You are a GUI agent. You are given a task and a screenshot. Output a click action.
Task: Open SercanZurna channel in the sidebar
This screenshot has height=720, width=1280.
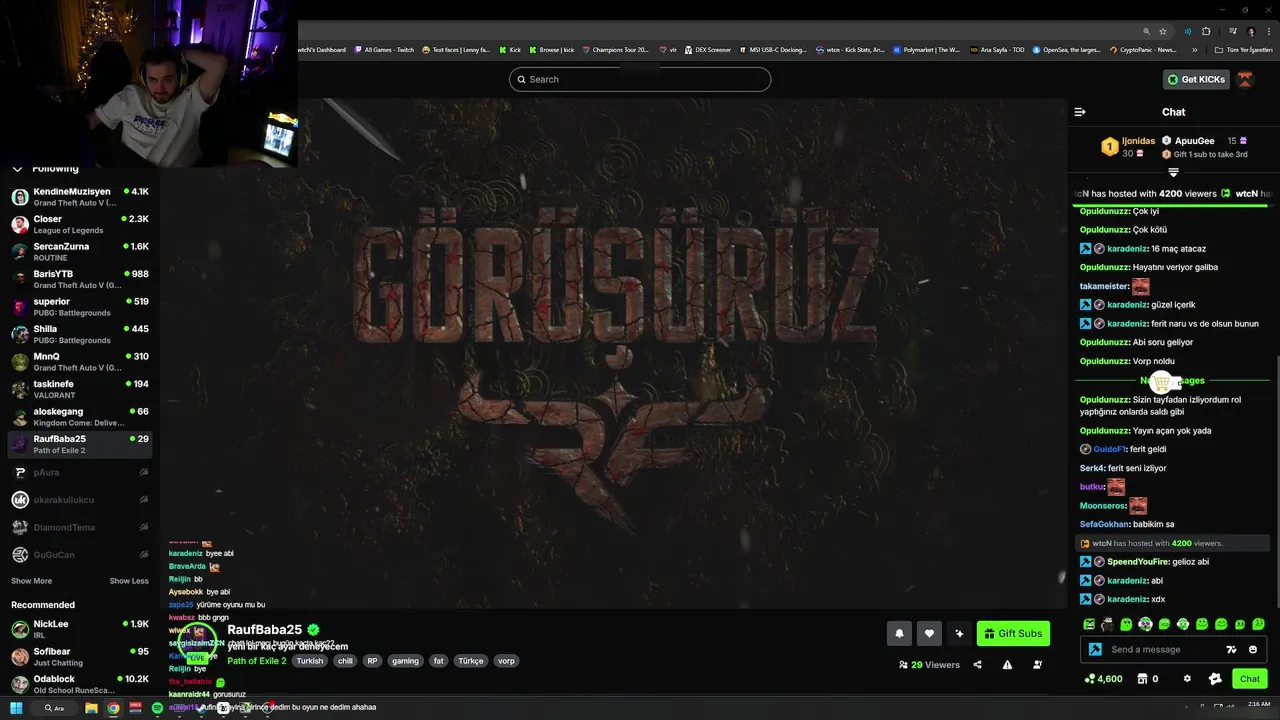[x=80, y=252]
